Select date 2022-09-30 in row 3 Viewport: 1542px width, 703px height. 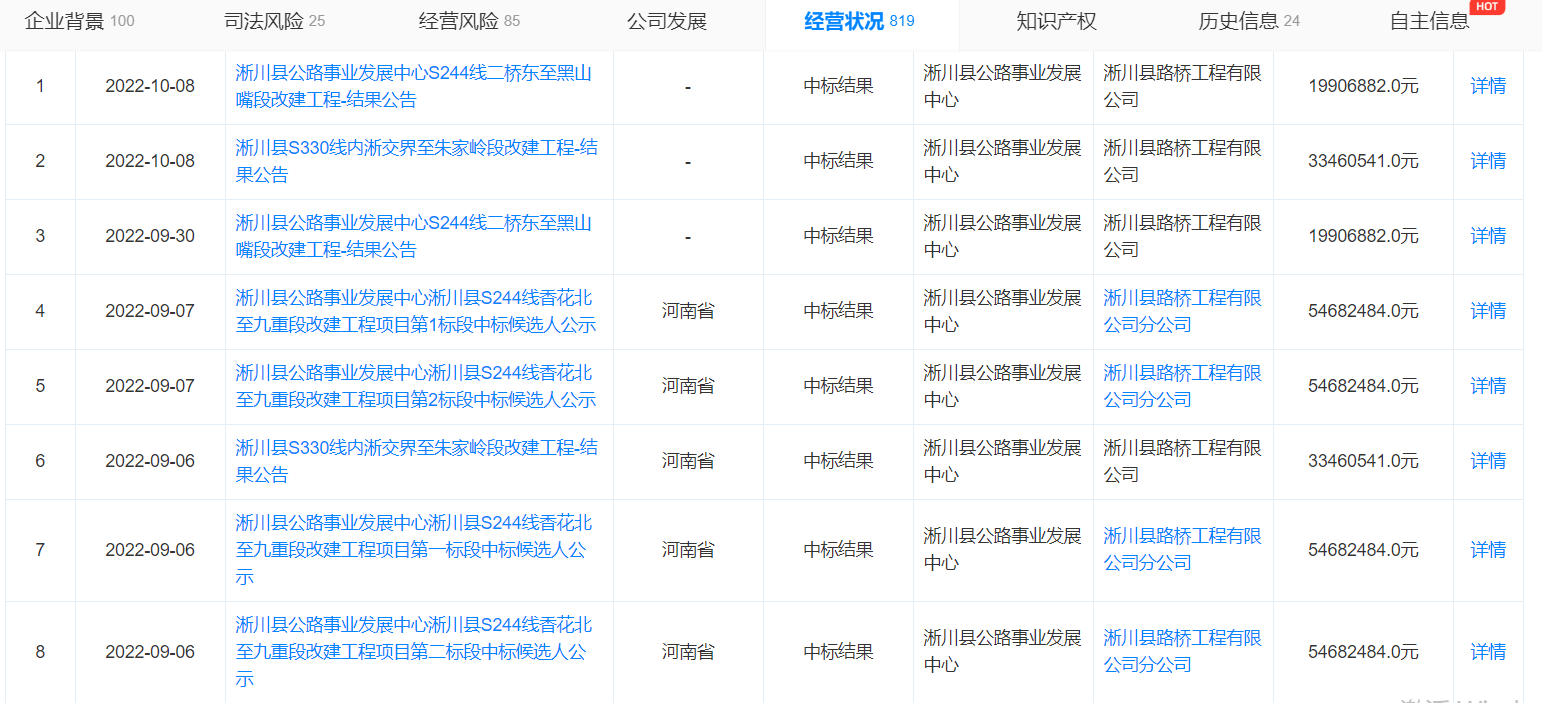click(x=150, y=236)
